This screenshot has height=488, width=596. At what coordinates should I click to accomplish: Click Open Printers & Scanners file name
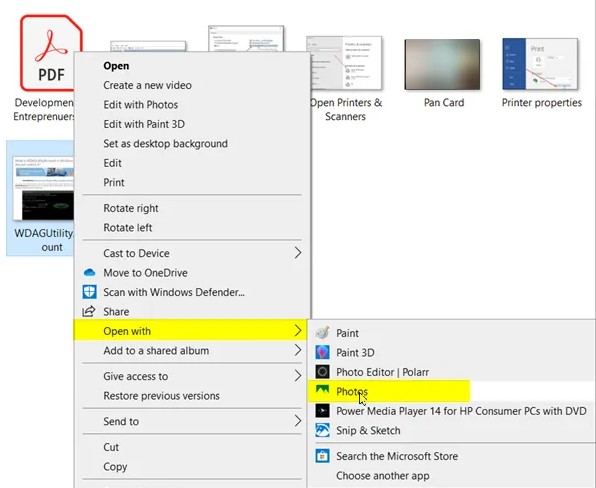(x=346, y=109)
